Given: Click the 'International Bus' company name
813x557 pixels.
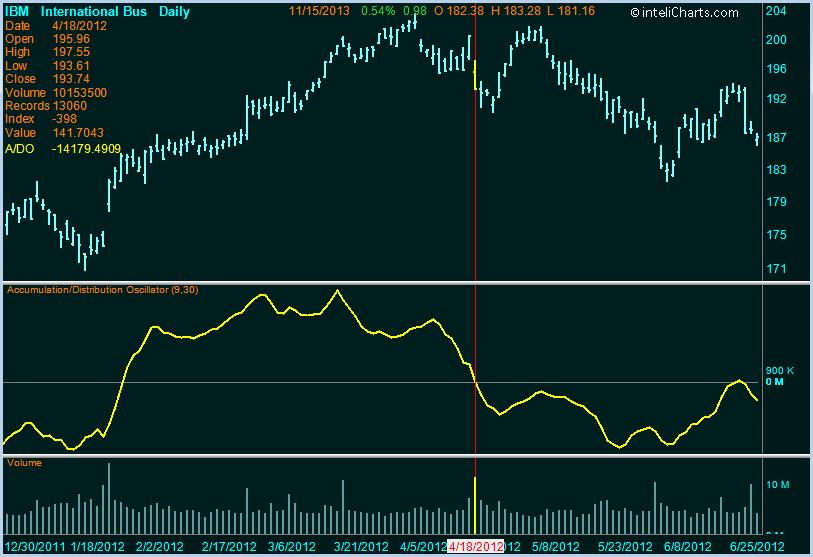Looking at the screenshot, I should [x=94, y=12].
